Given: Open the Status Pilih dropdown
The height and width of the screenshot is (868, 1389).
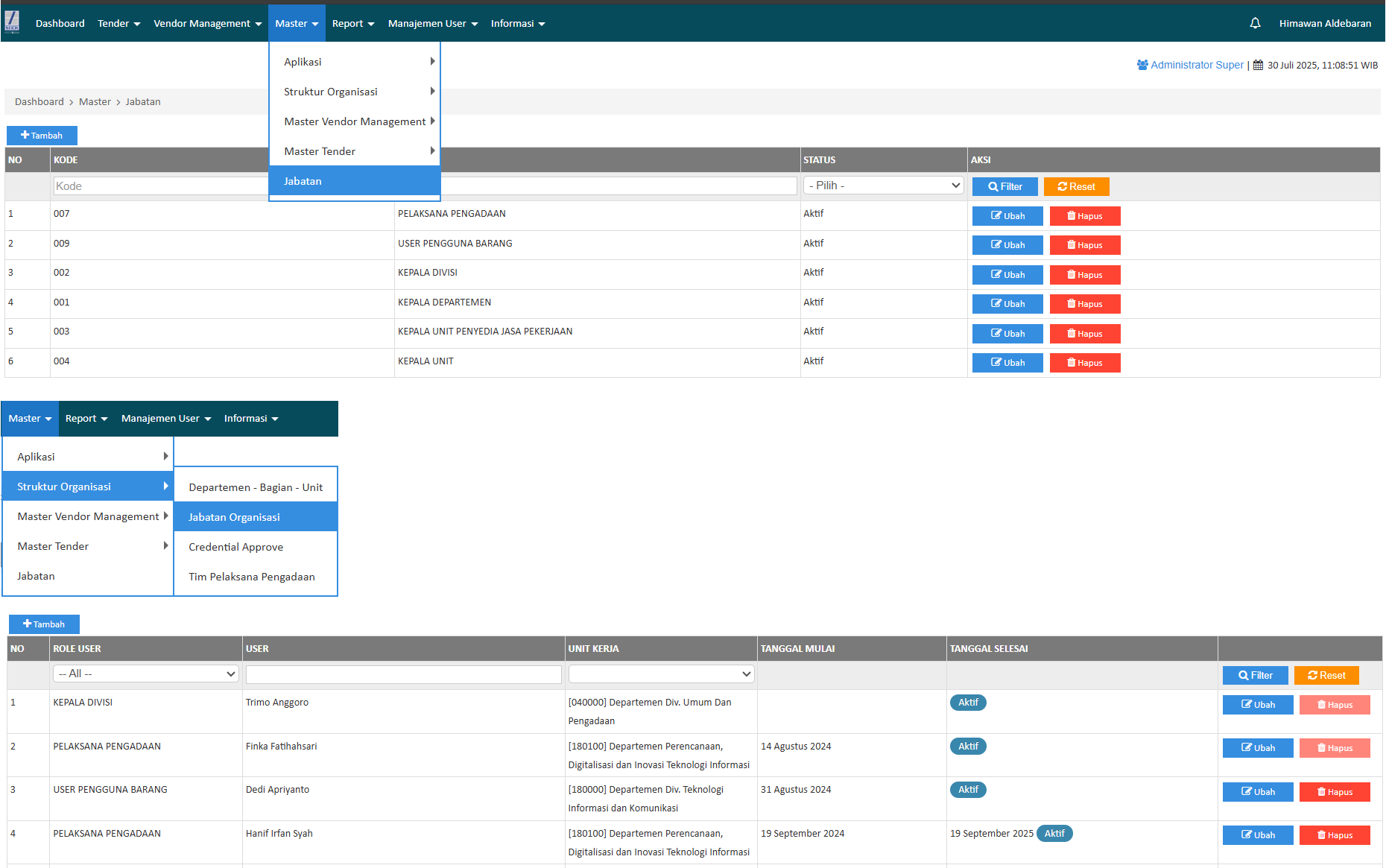Looking at the screenshot, I should (883, 186).
